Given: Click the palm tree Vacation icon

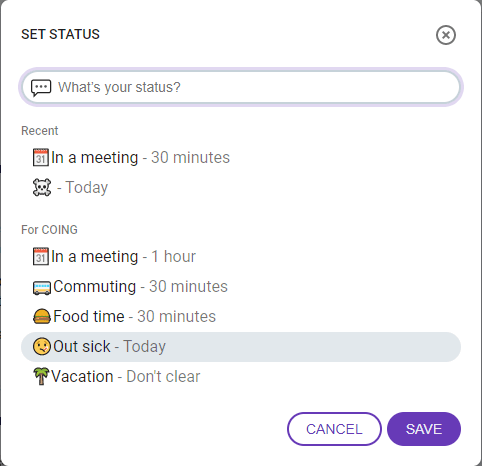Looking at the screenshot, I should coord(41,376).
